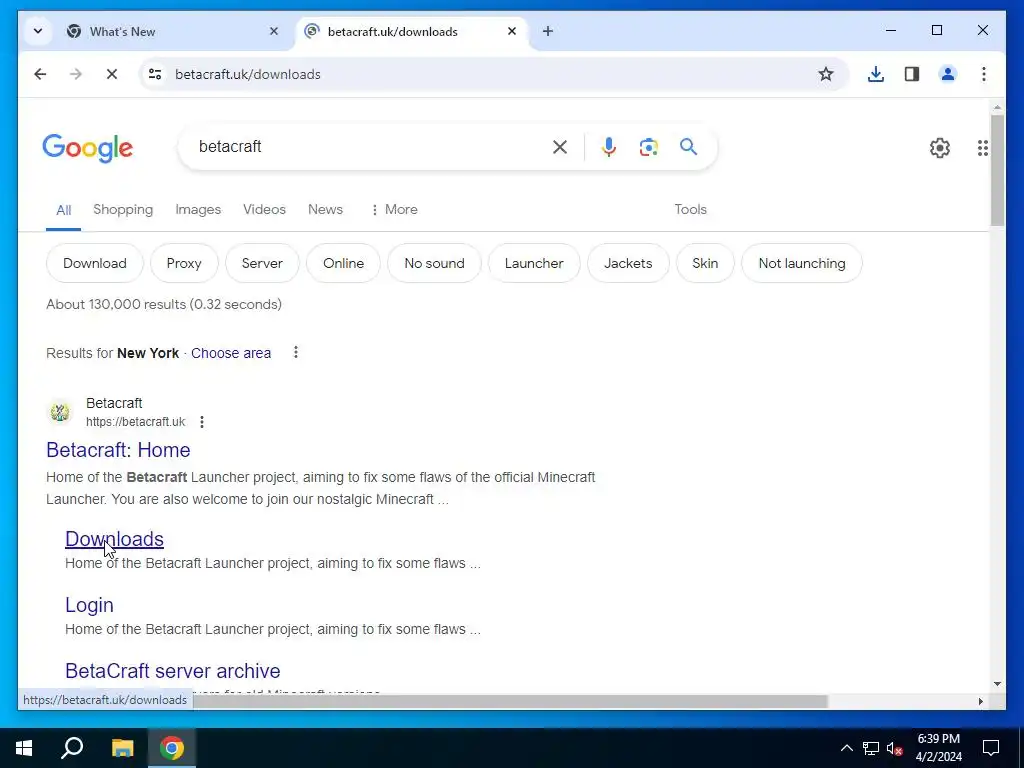This screenshot has height=768, width=1024.
Task: Open Windows taskbar search
Action: [72, 748]
